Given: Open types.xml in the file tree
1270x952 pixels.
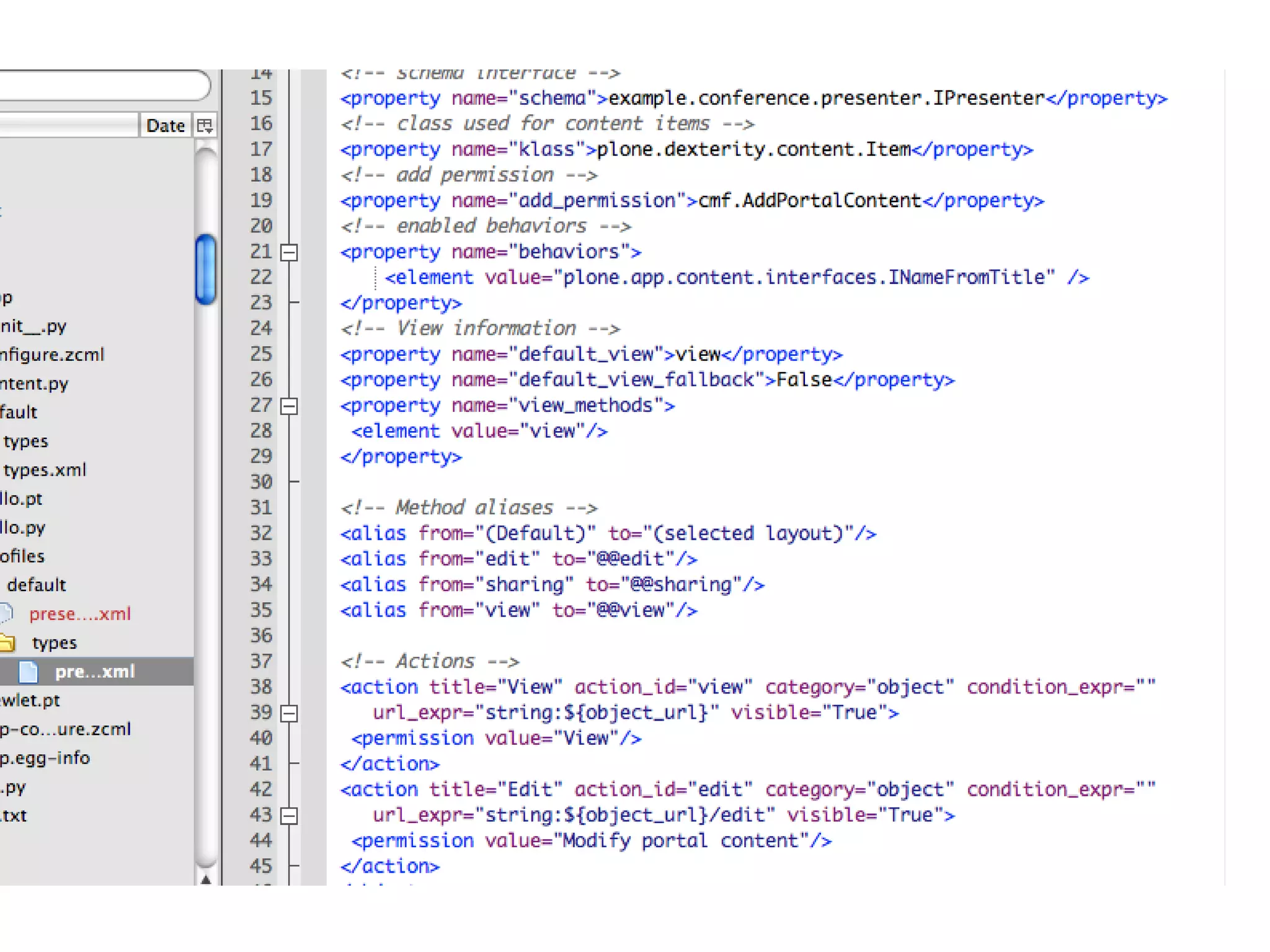Looking at the screenshot, I should [x=45, y=470].
